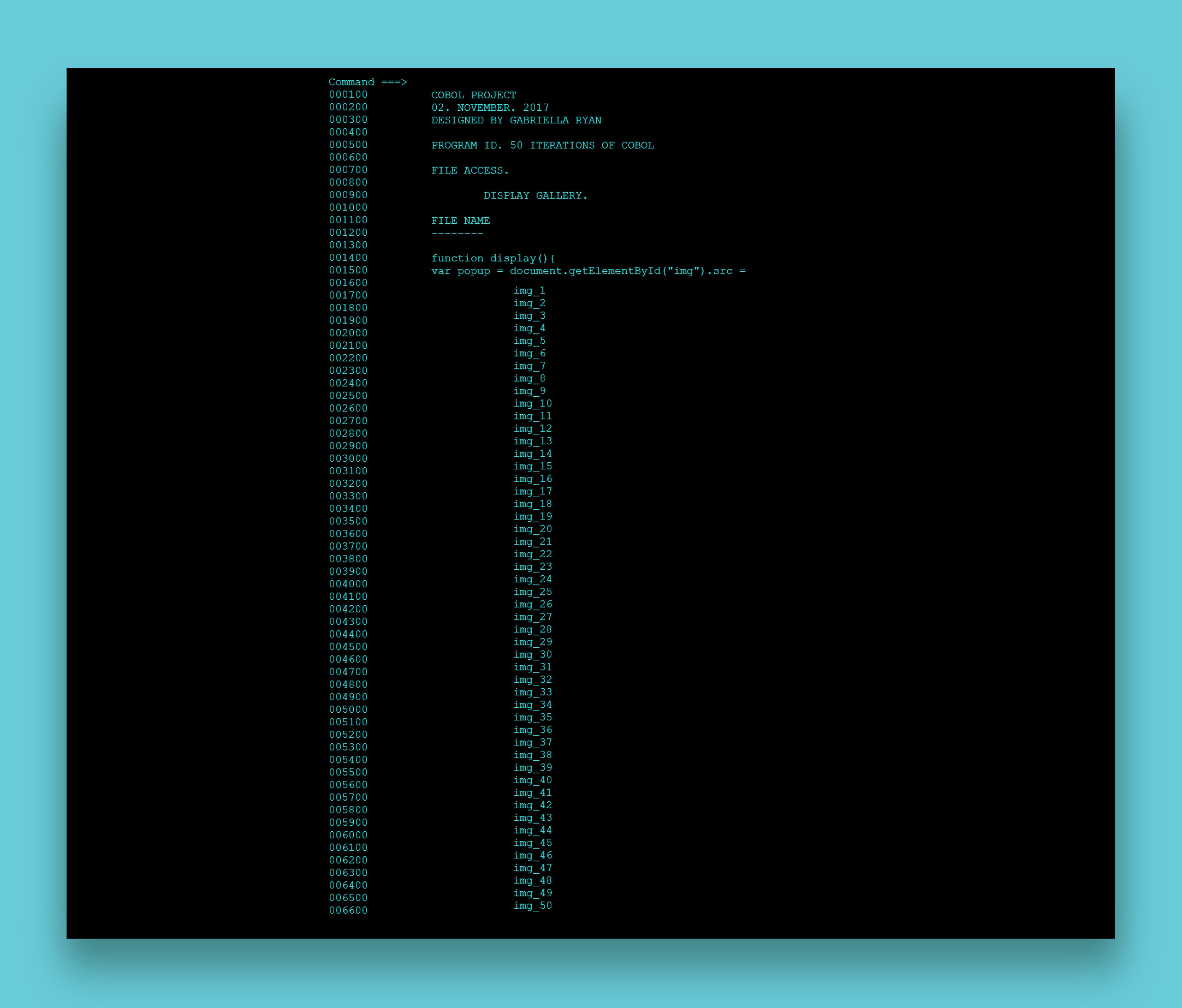
Task: Select img_4 in the gallery list
Action: pos(529,329)
